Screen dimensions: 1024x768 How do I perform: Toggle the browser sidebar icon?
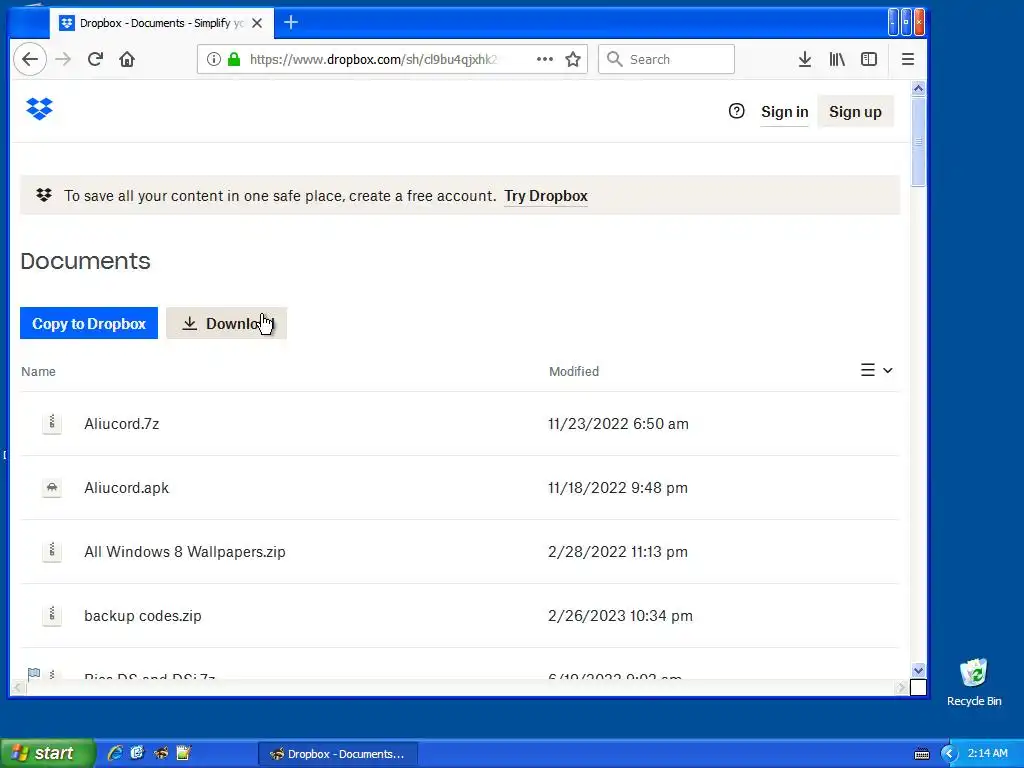pyautogui.click(x=869, y=59)
